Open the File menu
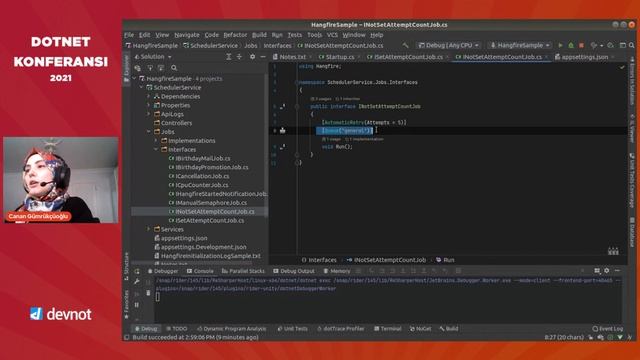This screenshot has height=360, width=640. [x=129, y=35]
